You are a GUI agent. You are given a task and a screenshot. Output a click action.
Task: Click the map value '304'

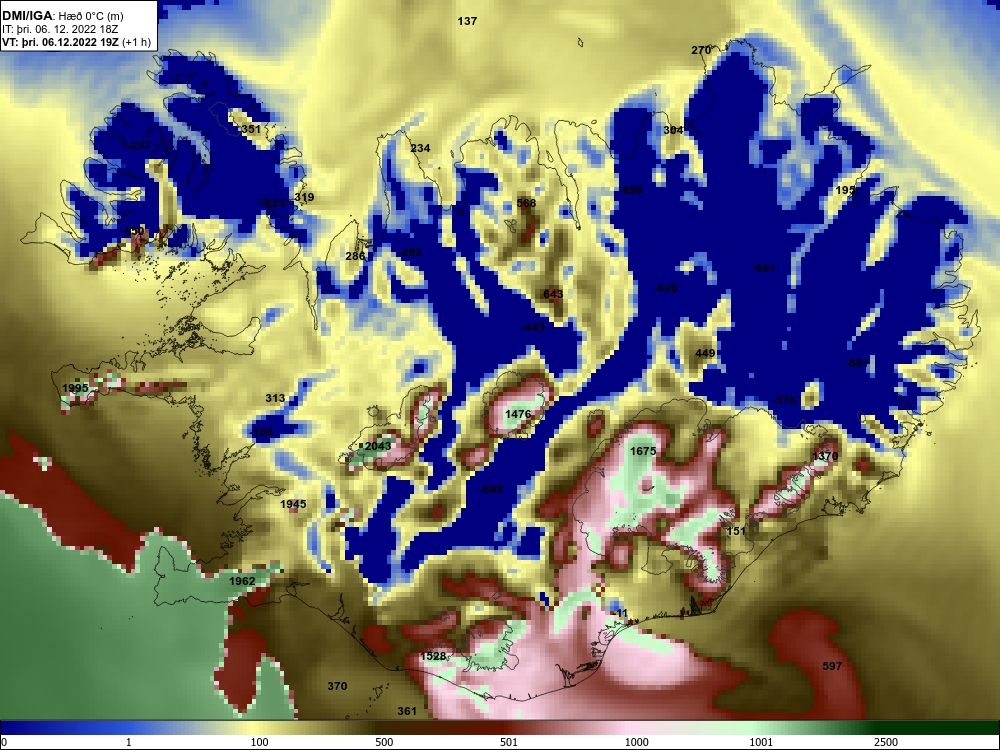click(x=673, y=130)
